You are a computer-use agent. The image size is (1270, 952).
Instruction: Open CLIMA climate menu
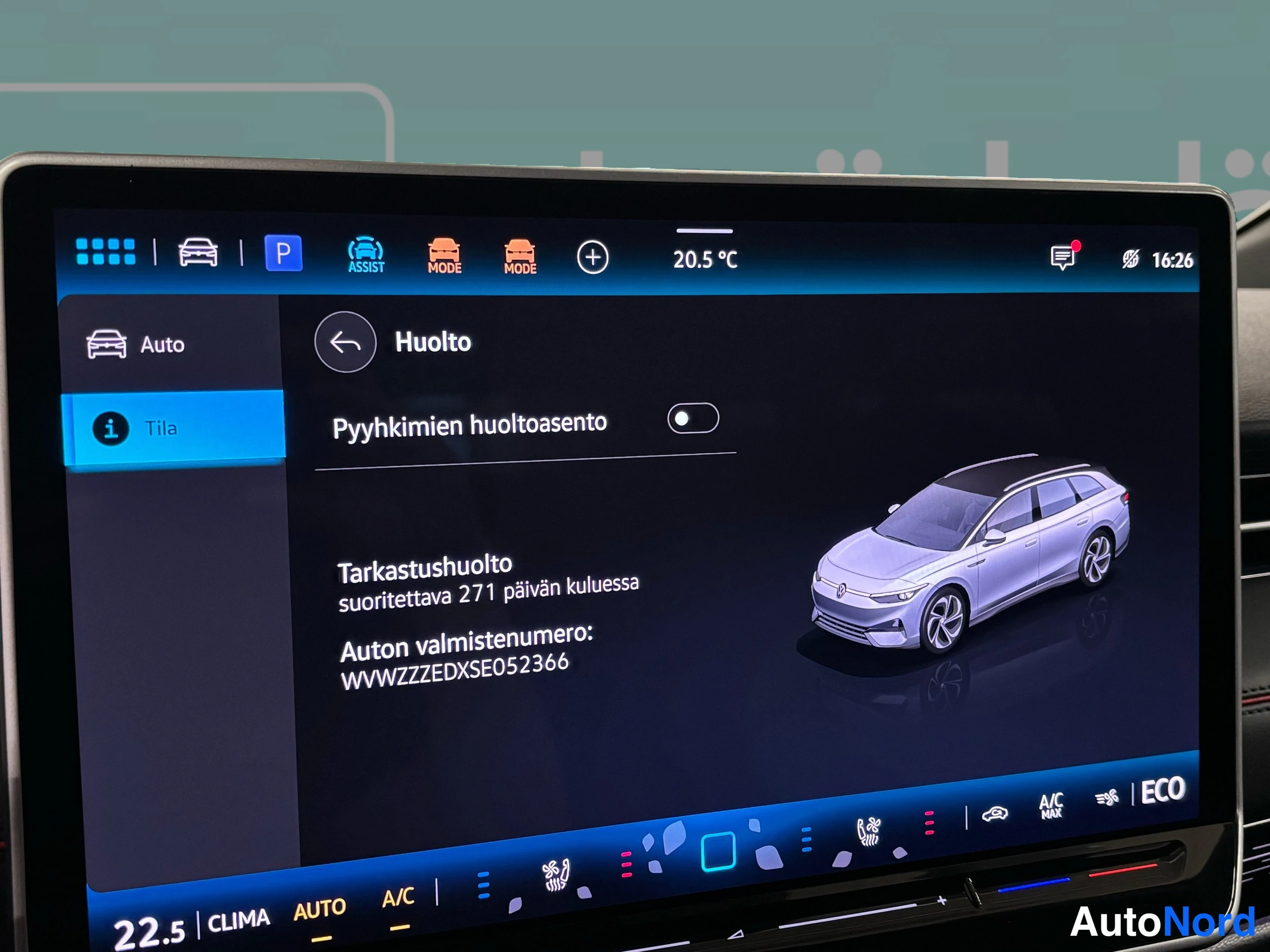(238, 922)
